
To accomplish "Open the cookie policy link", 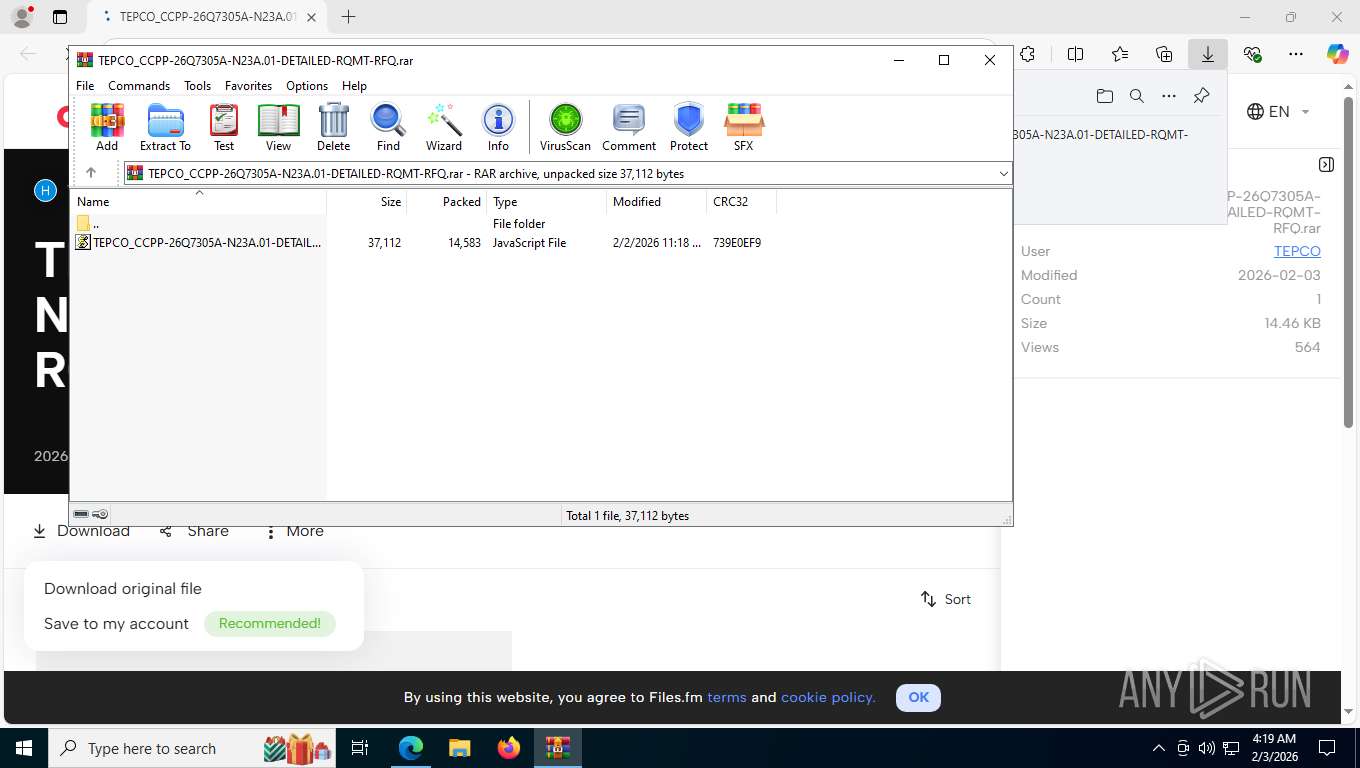I will 828,698.
